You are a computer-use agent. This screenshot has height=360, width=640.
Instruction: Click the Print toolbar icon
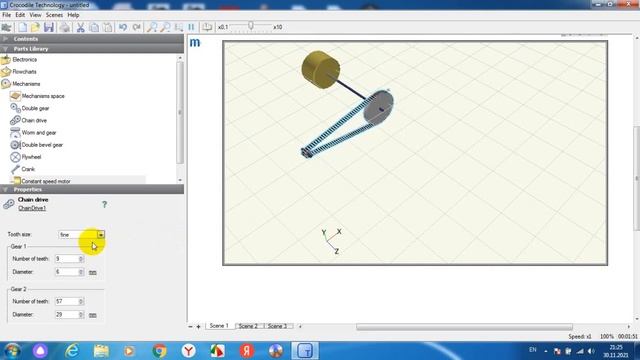(x=64, y=27)
